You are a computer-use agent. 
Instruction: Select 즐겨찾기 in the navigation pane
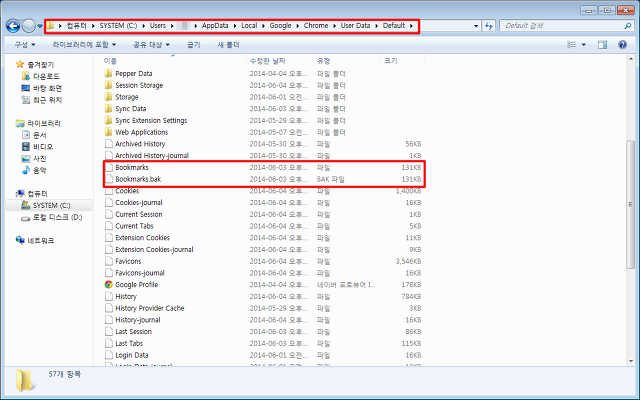[40, 64]
